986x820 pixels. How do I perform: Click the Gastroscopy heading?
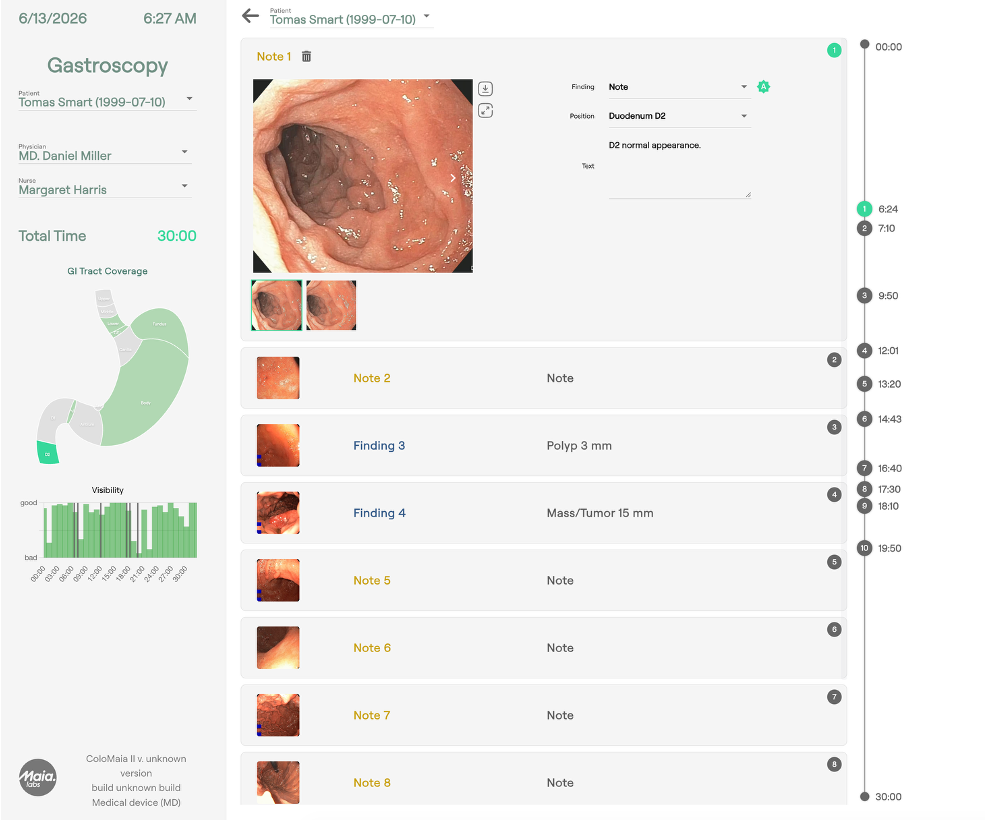[108, 65]
